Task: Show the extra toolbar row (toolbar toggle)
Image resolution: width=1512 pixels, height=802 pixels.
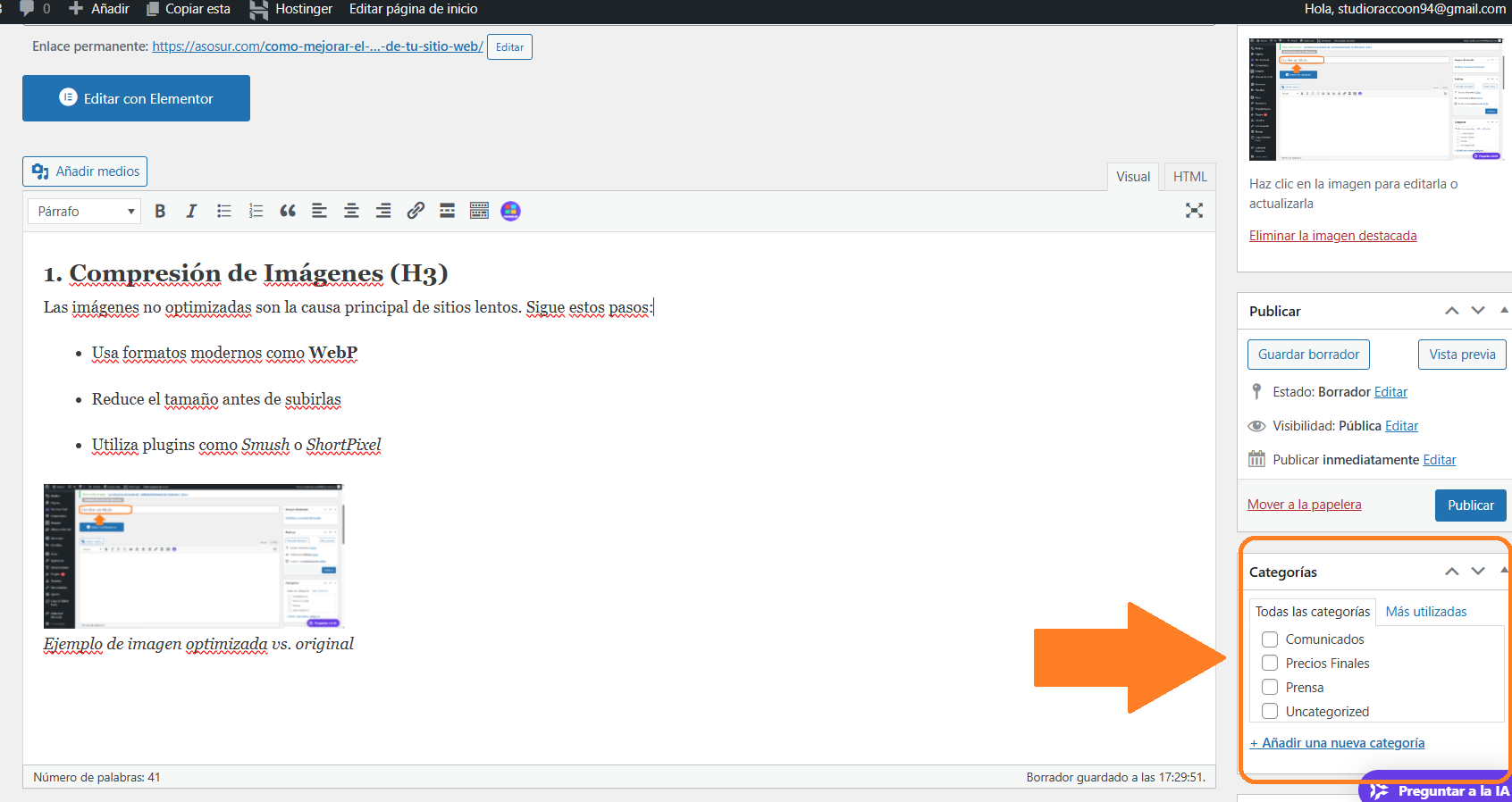Action: [479, 211]
